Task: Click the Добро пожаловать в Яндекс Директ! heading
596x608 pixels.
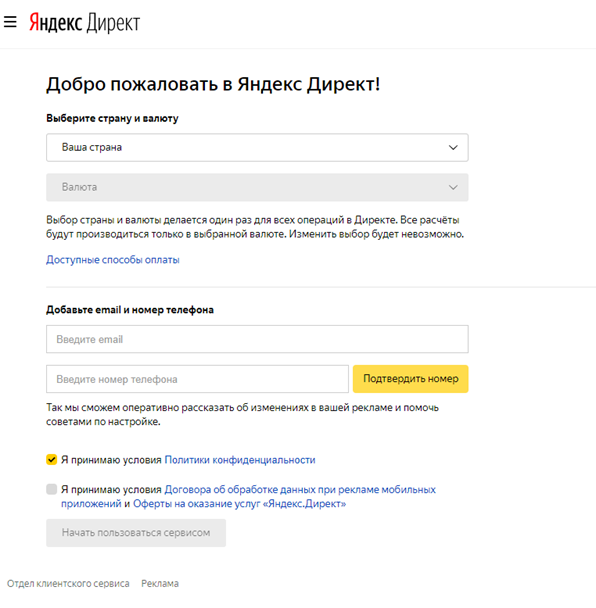Action: (x=213, y=85)
